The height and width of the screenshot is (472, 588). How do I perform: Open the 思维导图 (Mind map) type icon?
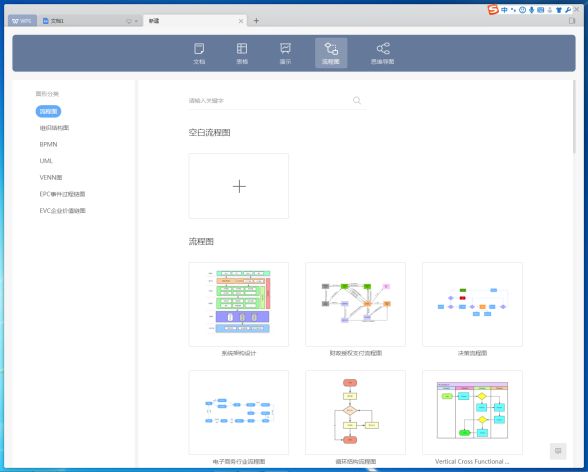[x=382, y=53]
